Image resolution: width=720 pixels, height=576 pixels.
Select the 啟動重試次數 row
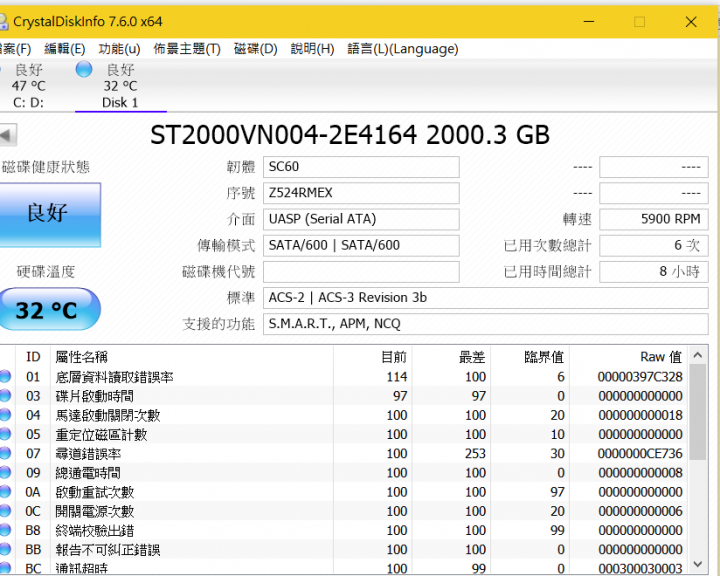[x=343, y=492]
